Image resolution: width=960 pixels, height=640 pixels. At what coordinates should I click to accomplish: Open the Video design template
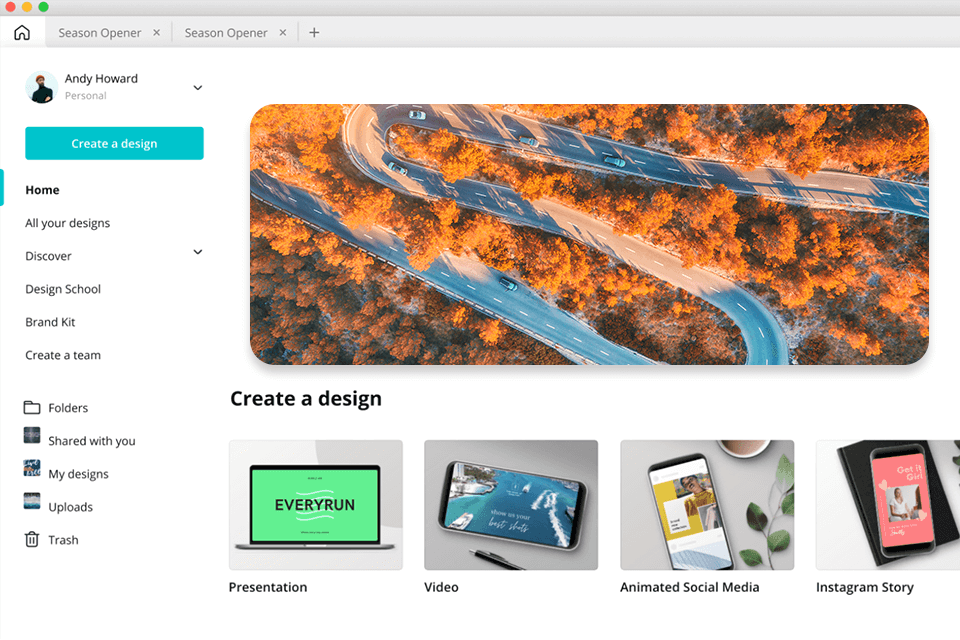[511, 505]
